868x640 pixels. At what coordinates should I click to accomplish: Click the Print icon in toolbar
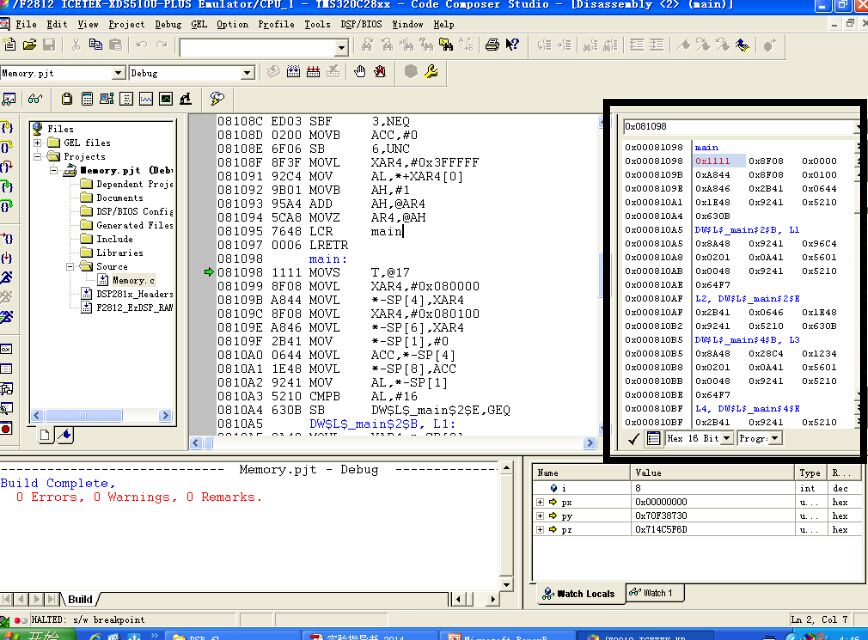[x=492, y=45]
